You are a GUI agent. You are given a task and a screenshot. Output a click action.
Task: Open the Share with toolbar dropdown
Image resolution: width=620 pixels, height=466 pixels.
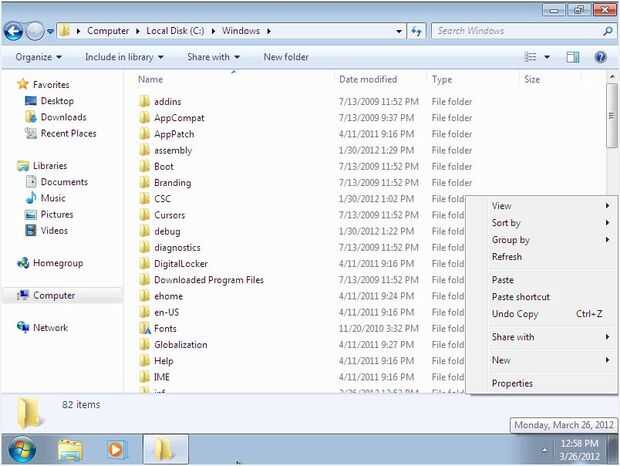point(214,57)
